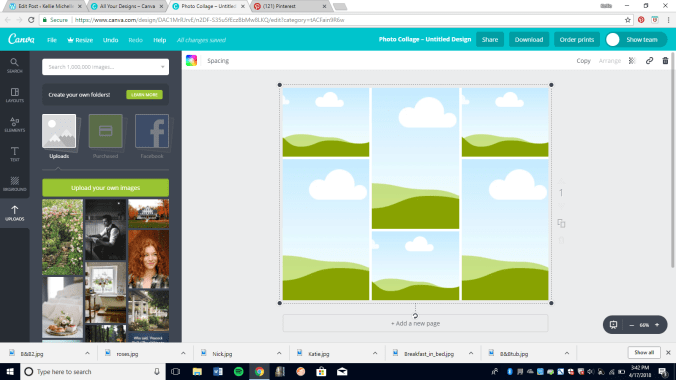Screen dimensions: 676x380
Task: Expand options for B&Btub.jpg download
Action: click(x=567, y=353)
